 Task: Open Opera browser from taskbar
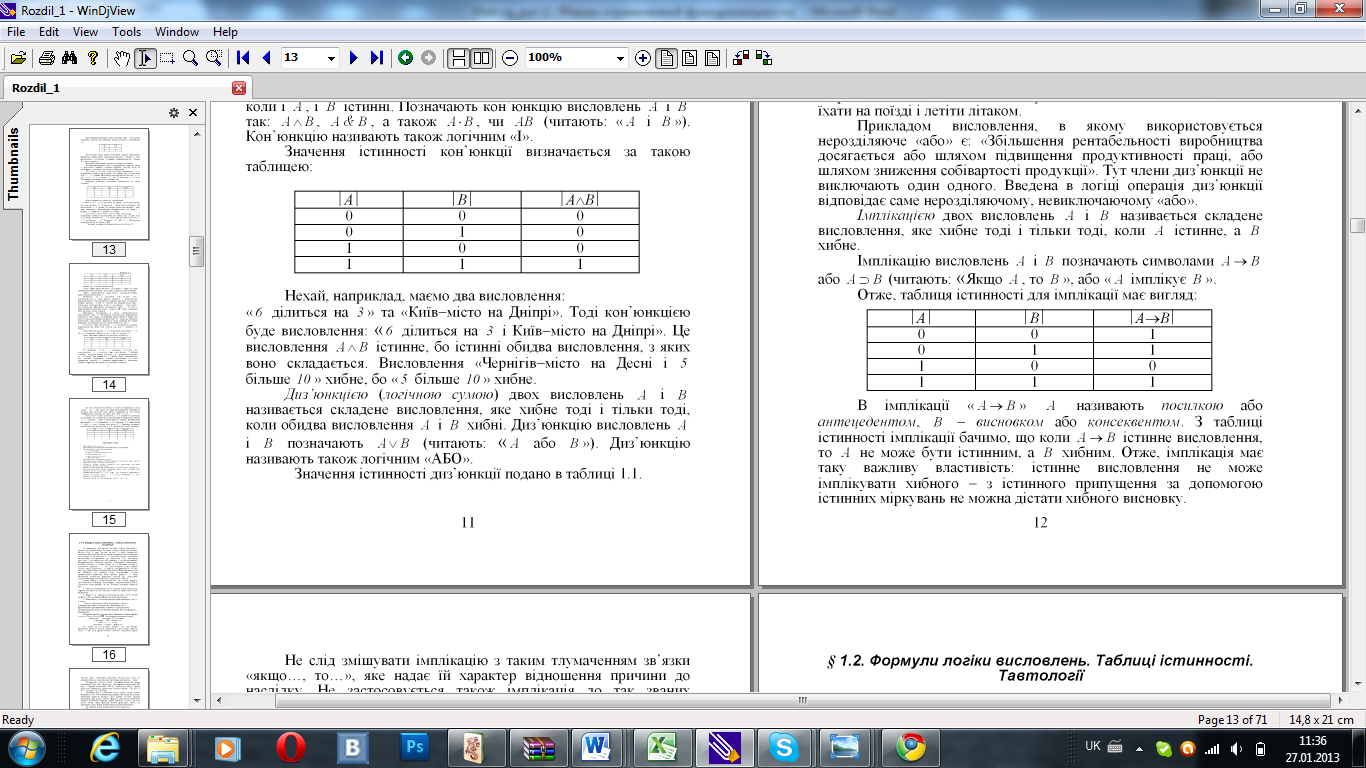291,747
